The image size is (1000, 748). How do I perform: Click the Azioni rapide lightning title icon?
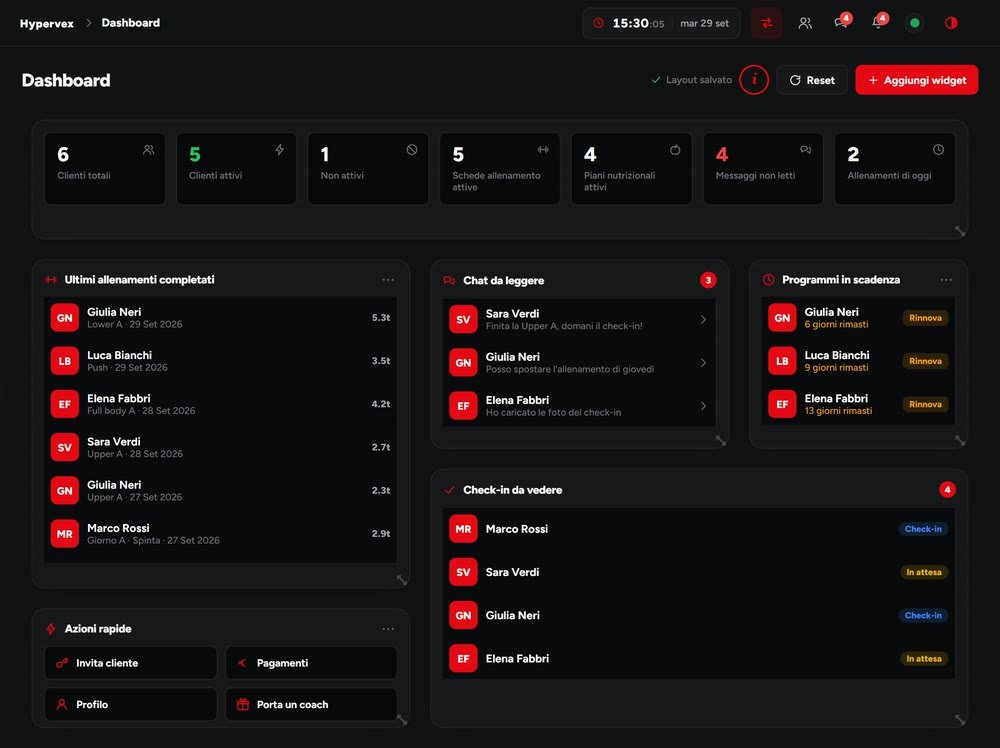coord(51,629)
